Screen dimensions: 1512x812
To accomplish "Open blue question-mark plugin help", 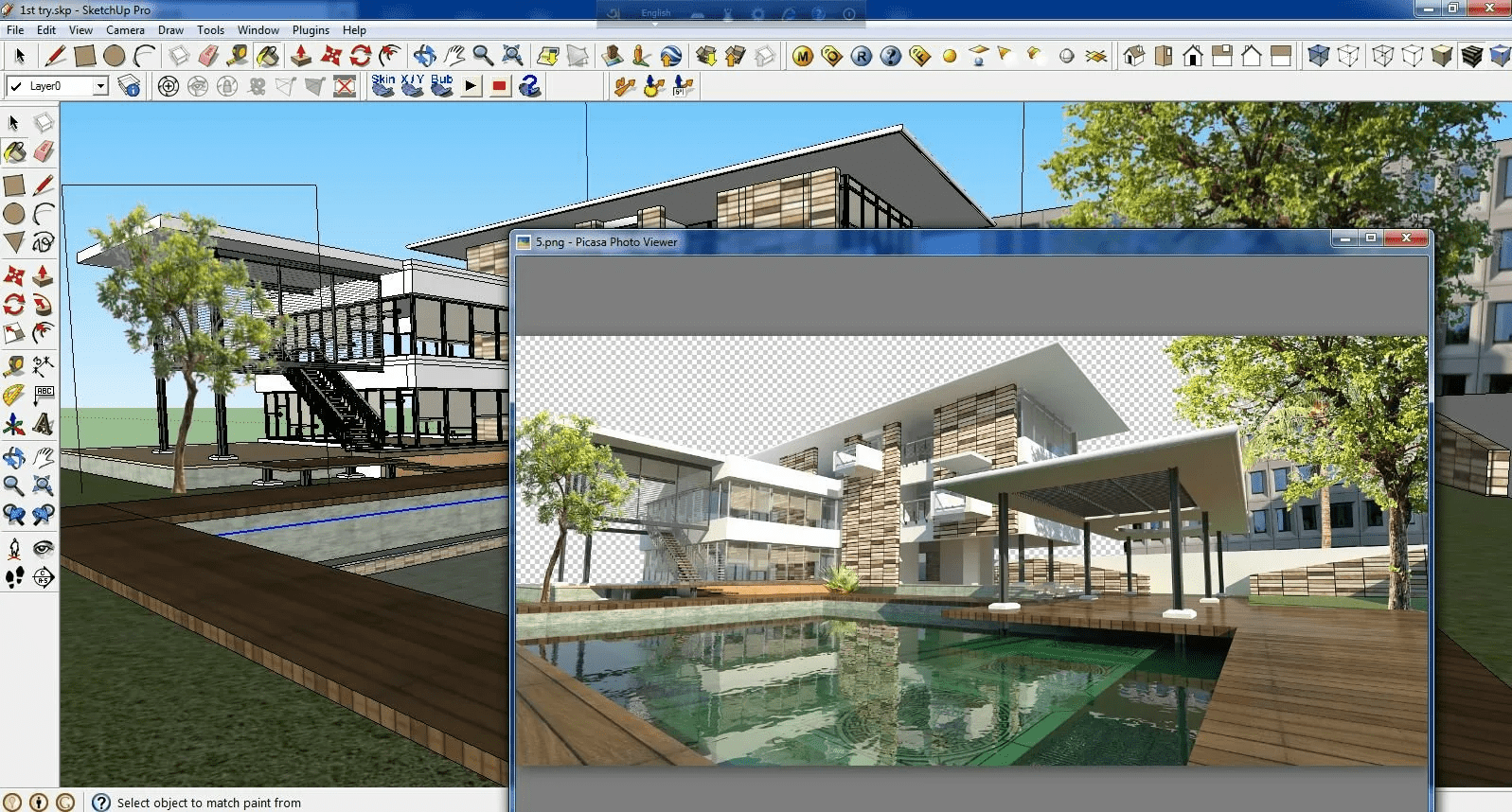I will [530, 86].
